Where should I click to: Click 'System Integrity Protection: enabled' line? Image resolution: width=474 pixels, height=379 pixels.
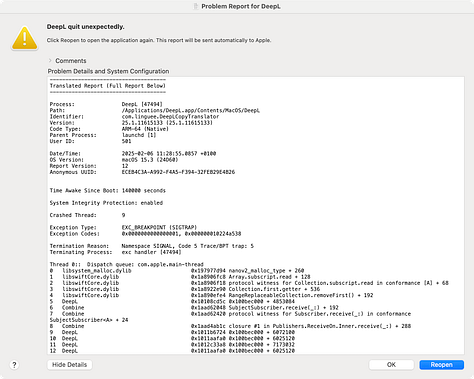tap(106, 203)
